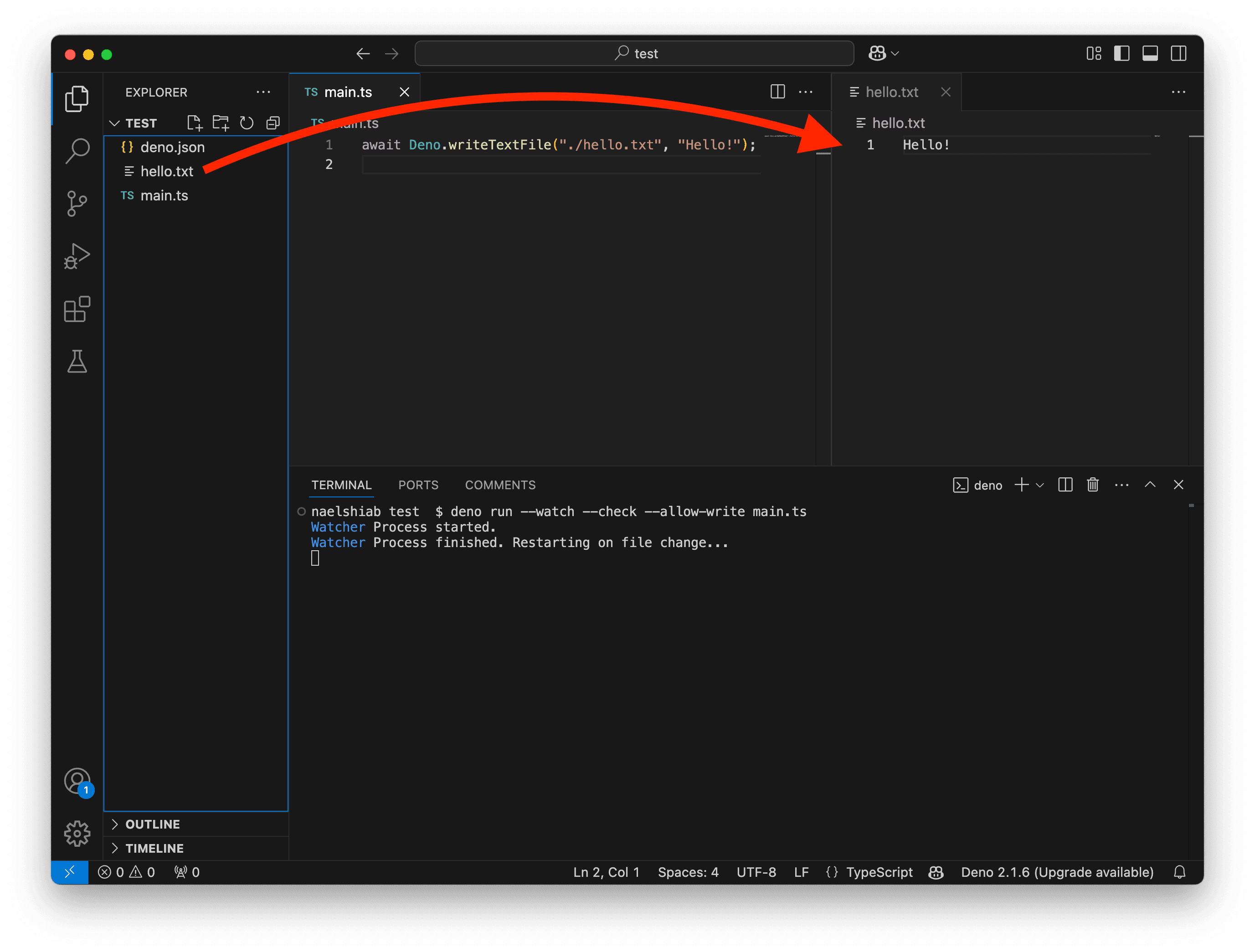Select the TERMINAL panel tab
Viewport: 1255px width, 952px height.
tap(341, 485)
